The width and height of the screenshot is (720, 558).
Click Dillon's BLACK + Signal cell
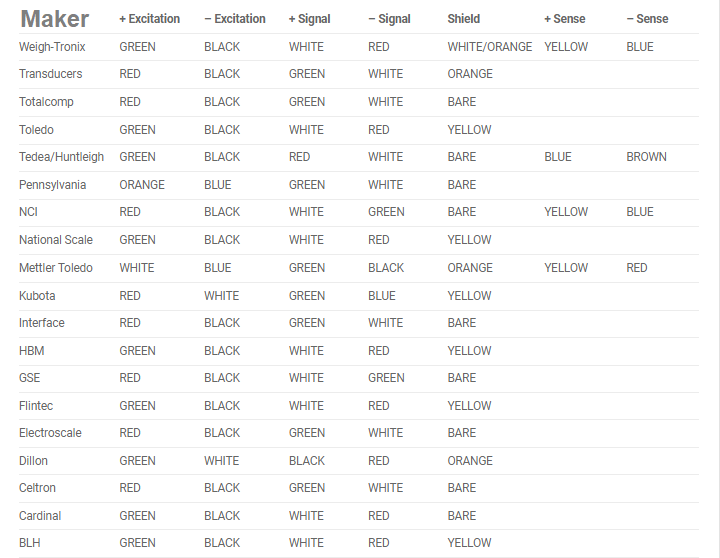click(307, 461)
